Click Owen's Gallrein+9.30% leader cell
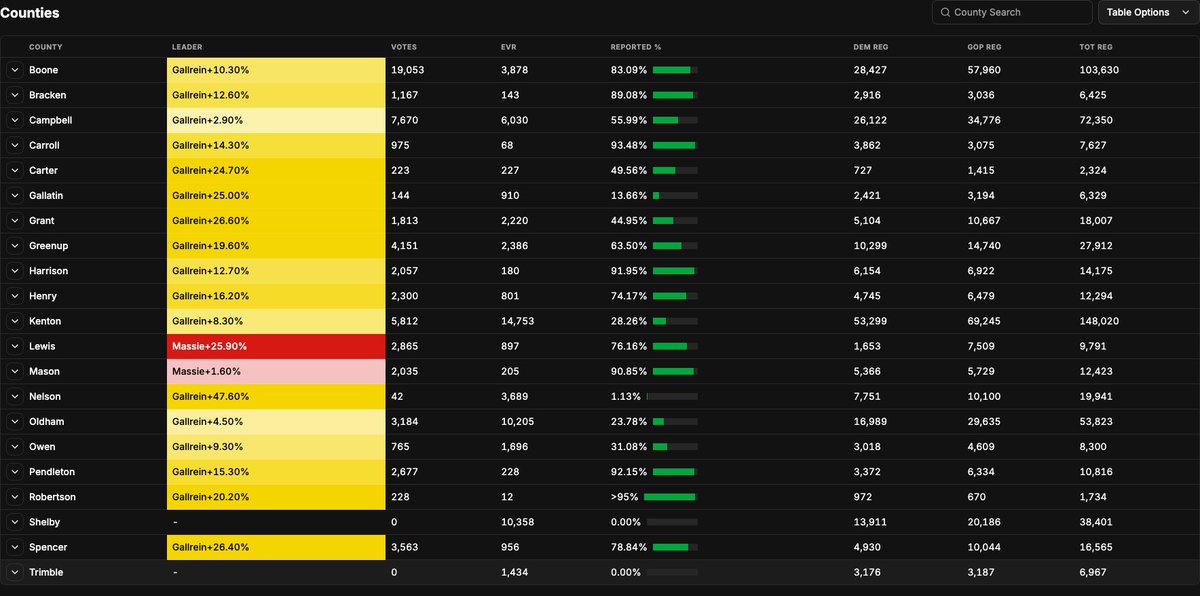The width and height of the screenshot is (1200, 596). (x=276, y=447)
